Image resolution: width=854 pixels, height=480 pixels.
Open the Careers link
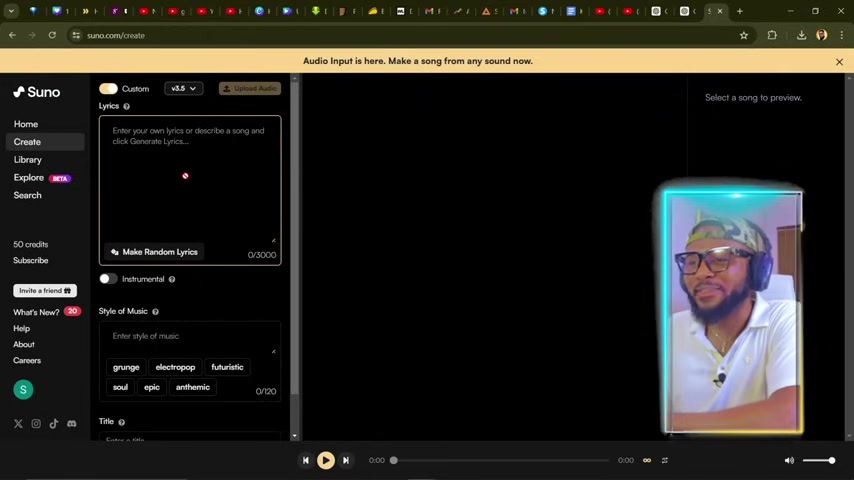pos(27,360)
